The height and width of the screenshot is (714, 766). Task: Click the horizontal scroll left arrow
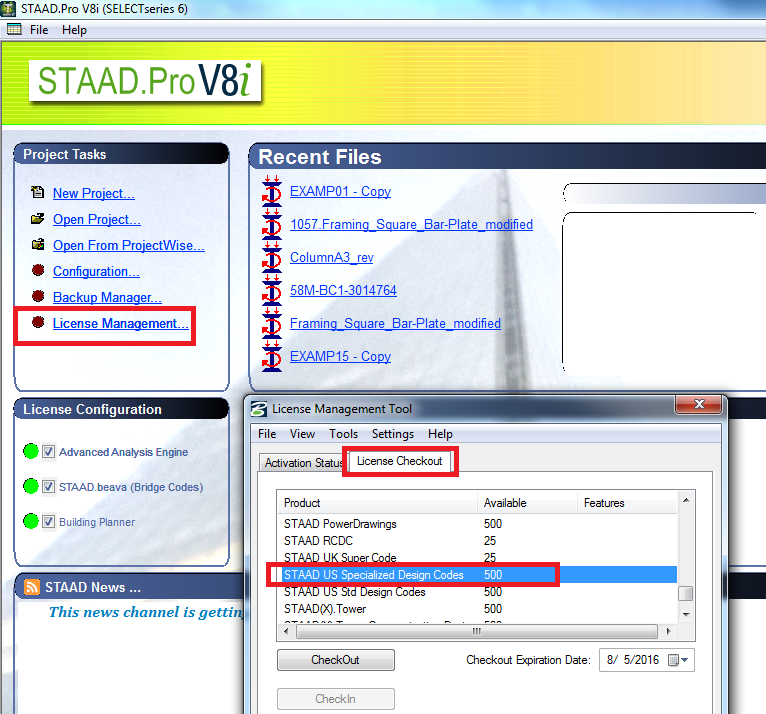[286, 631]
